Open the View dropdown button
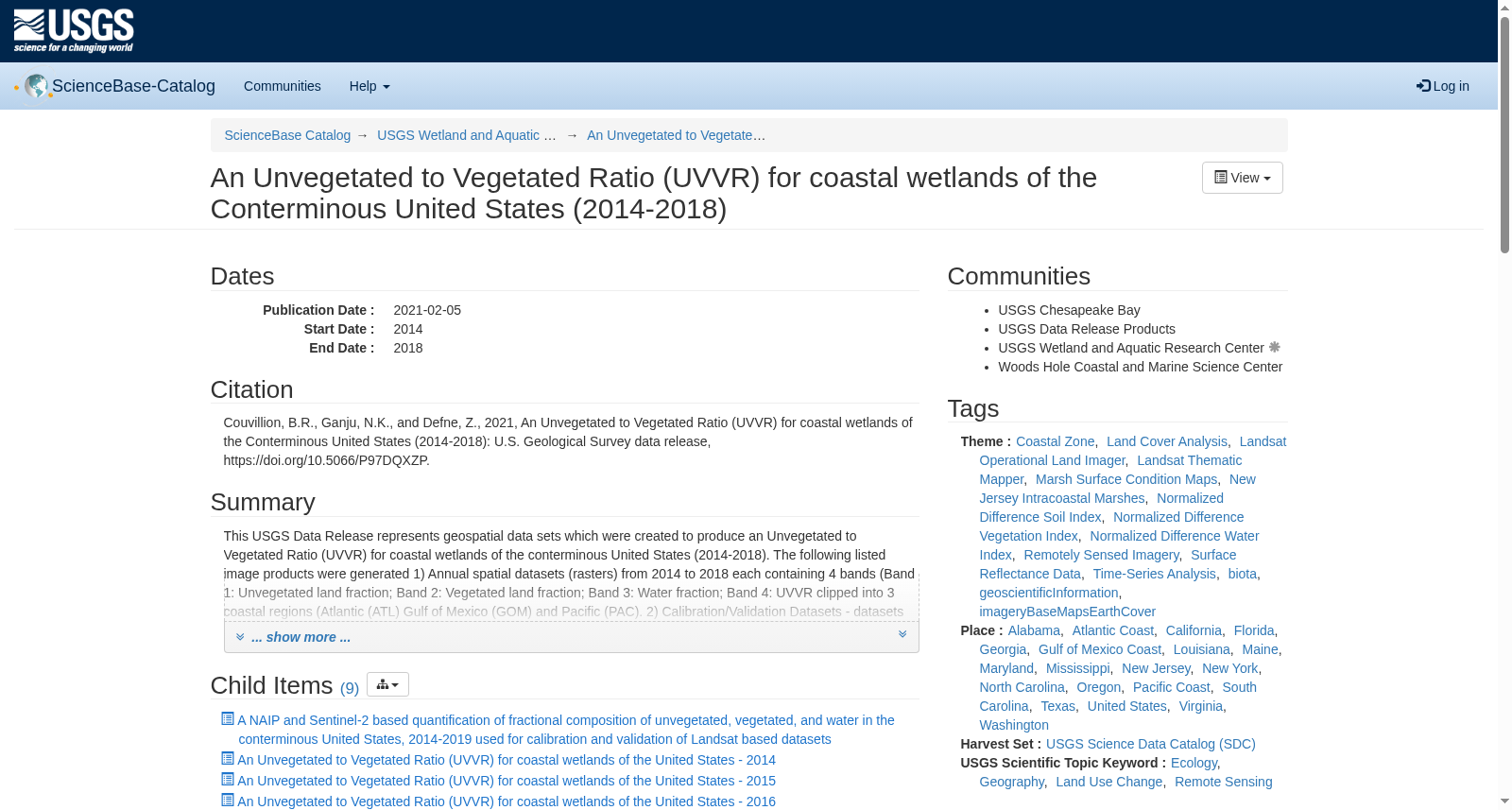1512x810 pixels. [x=1242, y=178]
